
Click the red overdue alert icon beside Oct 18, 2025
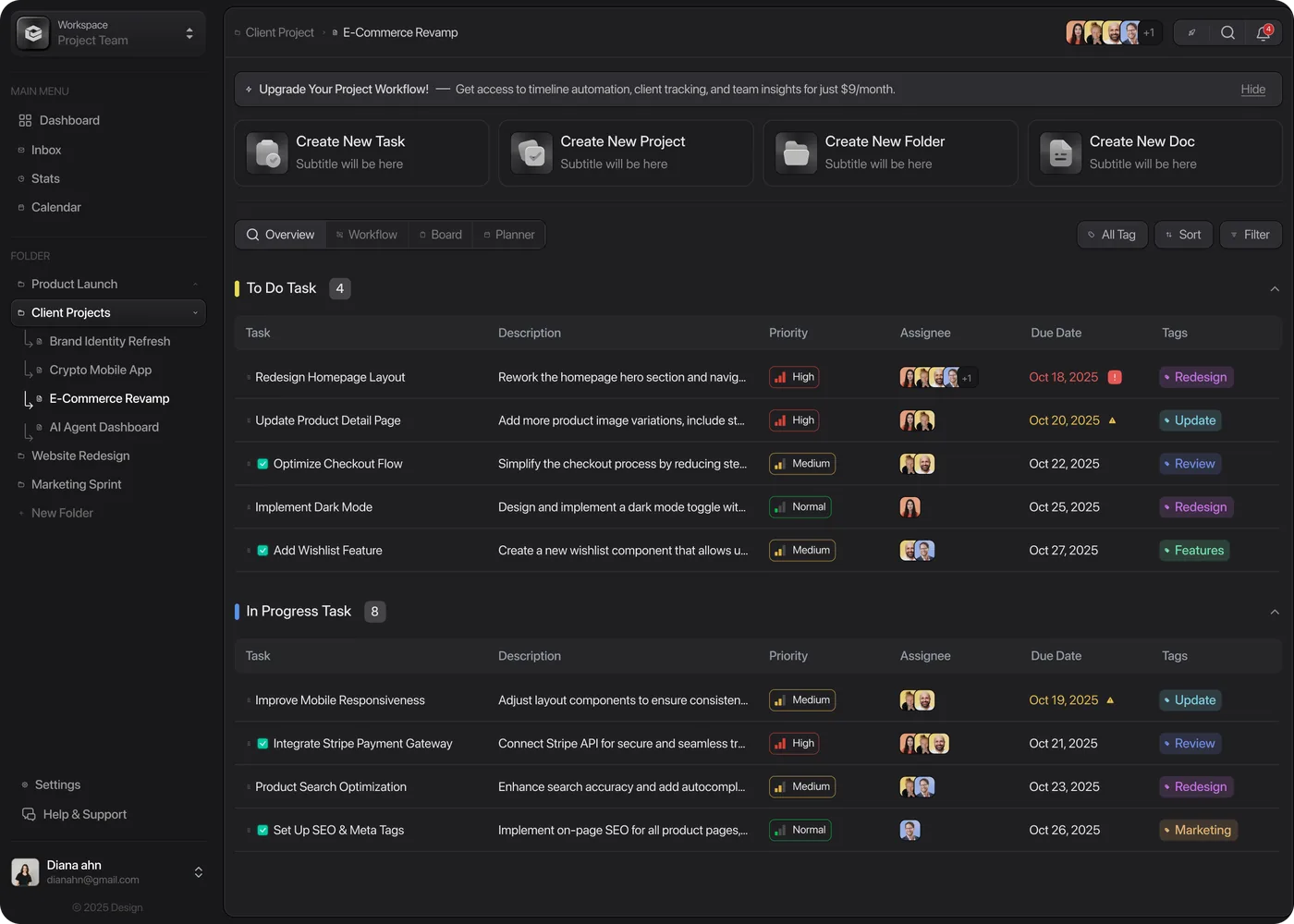click(x=1115, y=377)
